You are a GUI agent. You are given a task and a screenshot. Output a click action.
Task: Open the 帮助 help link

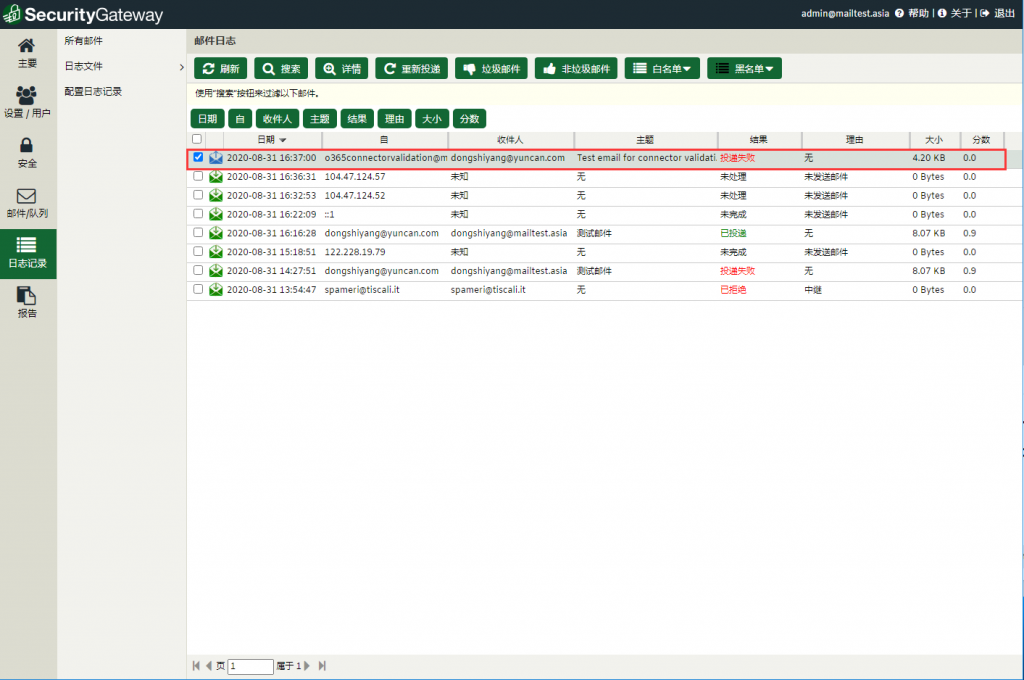913,13
